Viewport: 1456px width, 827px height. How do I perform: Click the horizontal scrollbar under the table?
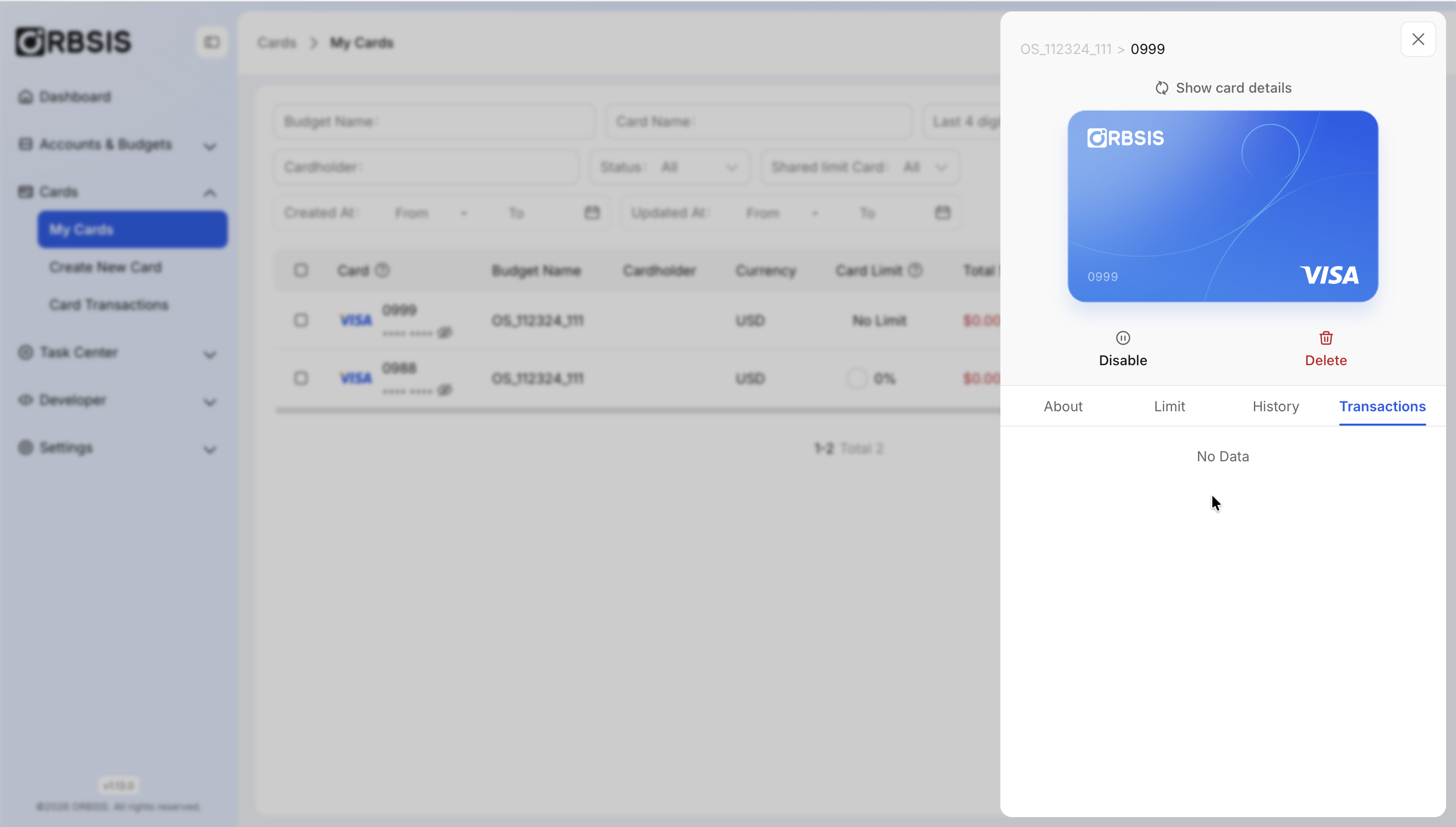pos(638,410)
